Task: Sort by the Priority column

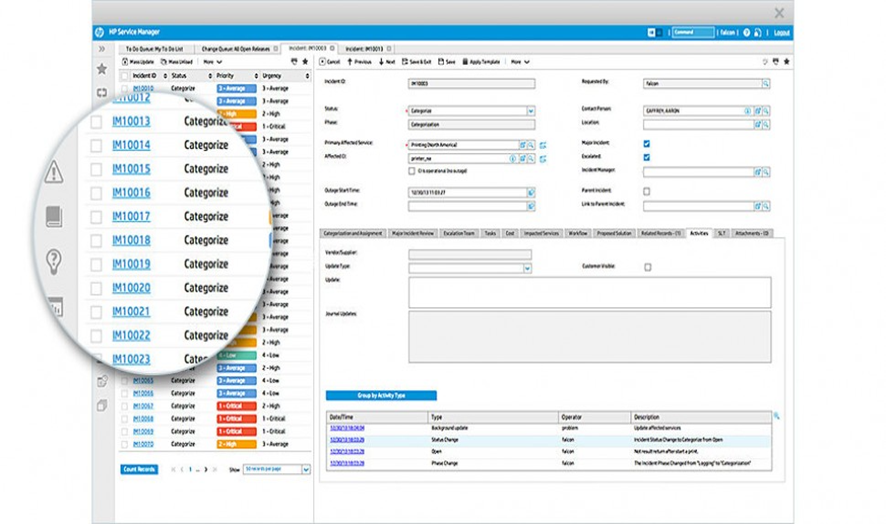Action: tap(237, 76)
